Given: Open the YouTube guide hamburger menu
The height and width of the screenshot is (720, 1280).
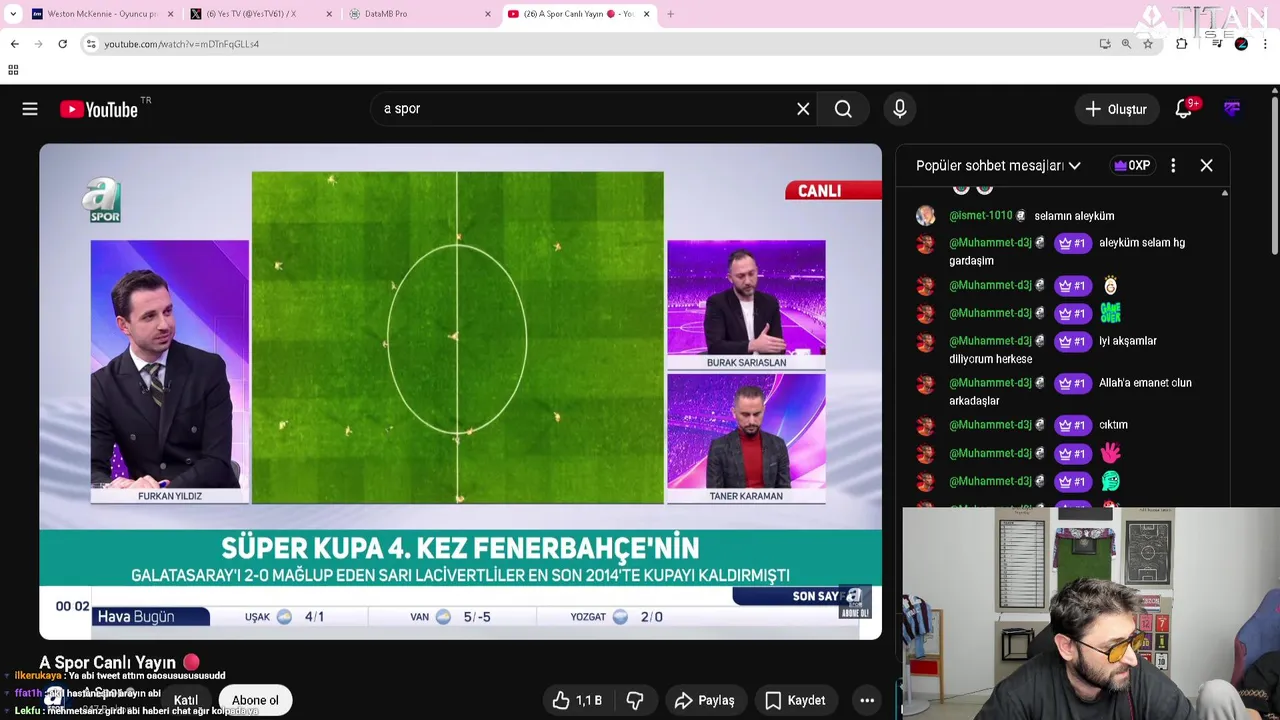Looking at the screenshot, I should click(x=30, y=109).
